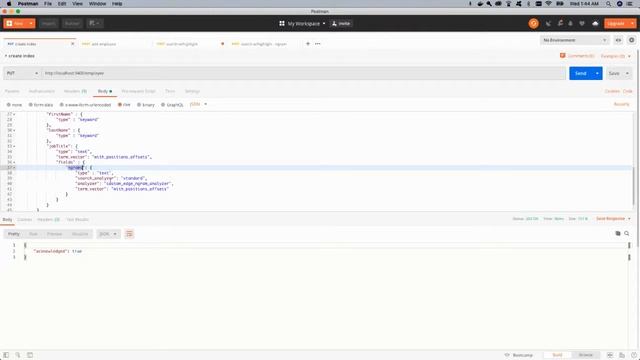Open environment quick look eye icon
The width and height of the screenshot is (640, 360).
pos(618,40)
